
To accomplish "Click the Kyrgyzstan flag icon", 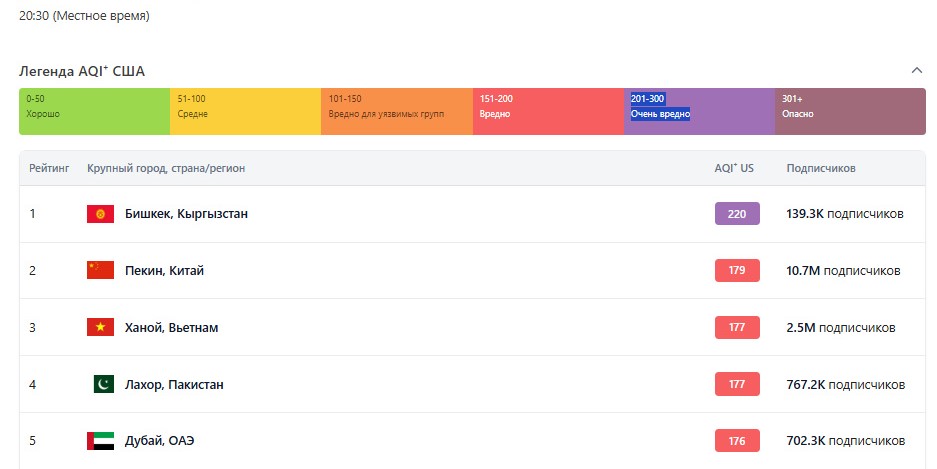I will point(100,214).
